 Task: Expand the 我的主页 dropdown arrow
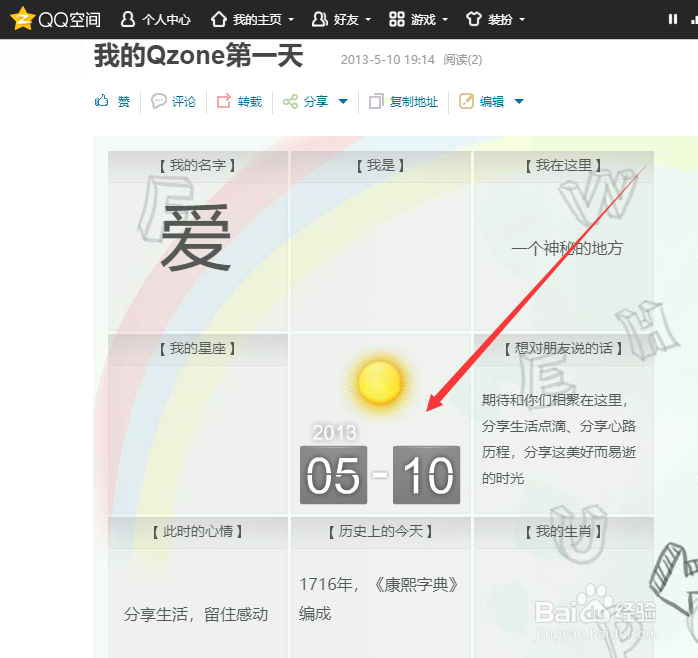[291, 20]
